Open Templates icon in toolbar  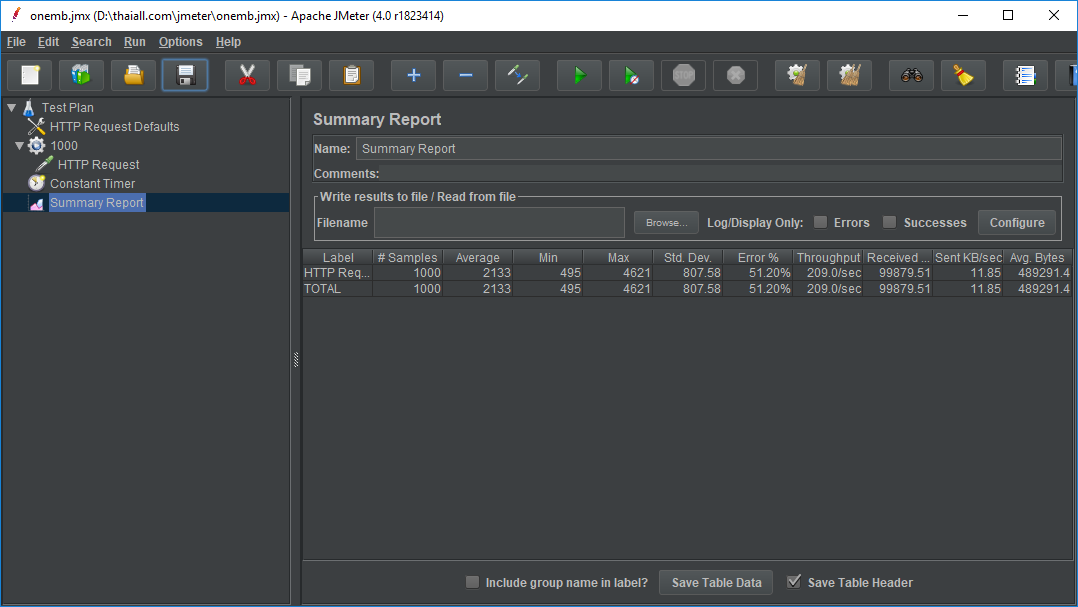(x=81, y=75)
